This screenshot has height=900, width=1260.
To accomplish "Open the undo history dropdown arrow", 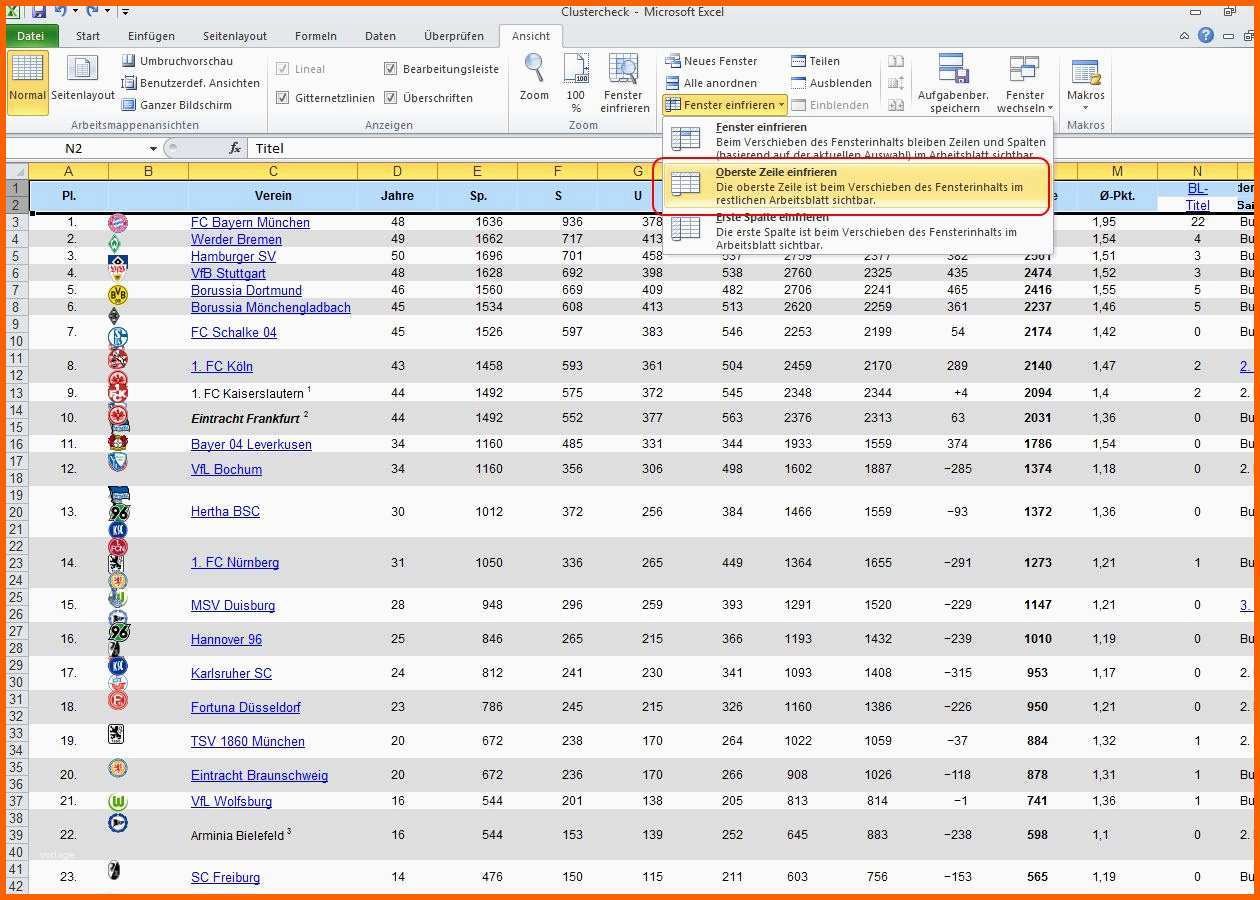I will click(76, 12).
